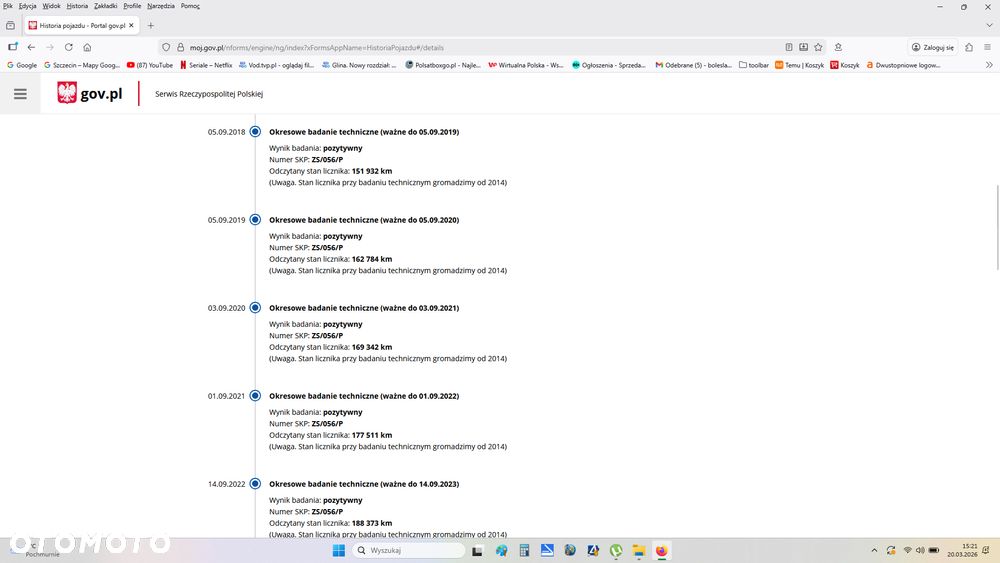Select the 05.09.2019 timeline marker
The height and width of the screenshot is (563, 1000).
[255, 219]
